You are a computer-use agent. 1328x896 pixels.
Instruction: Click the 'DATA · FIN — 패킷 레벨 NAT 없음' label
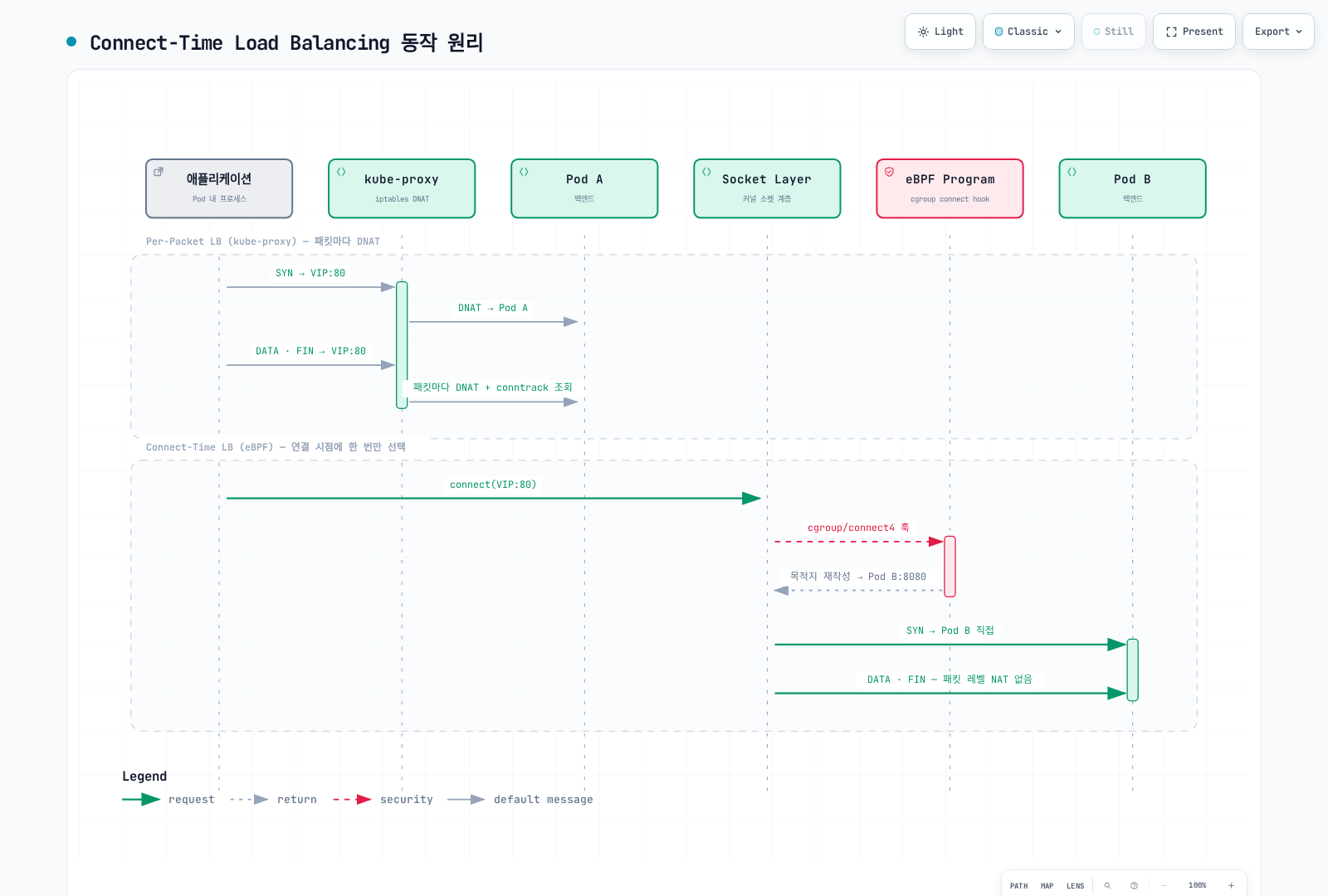click(x=950, y=679)
